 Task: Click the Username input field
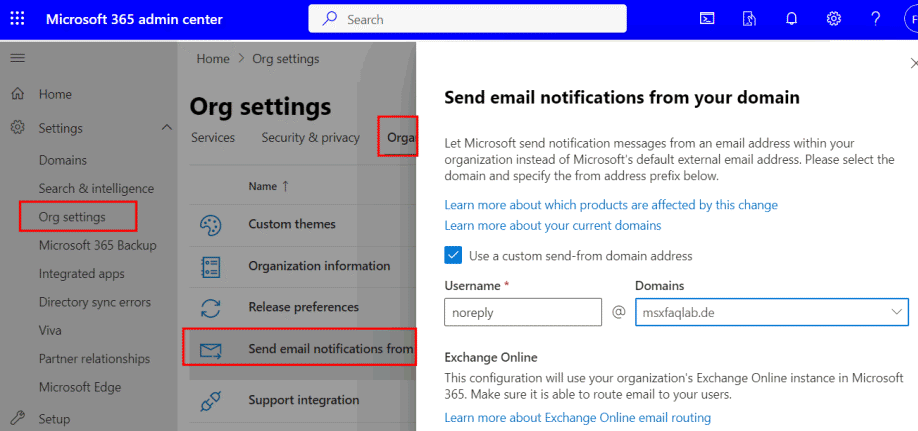click(522, 312)
